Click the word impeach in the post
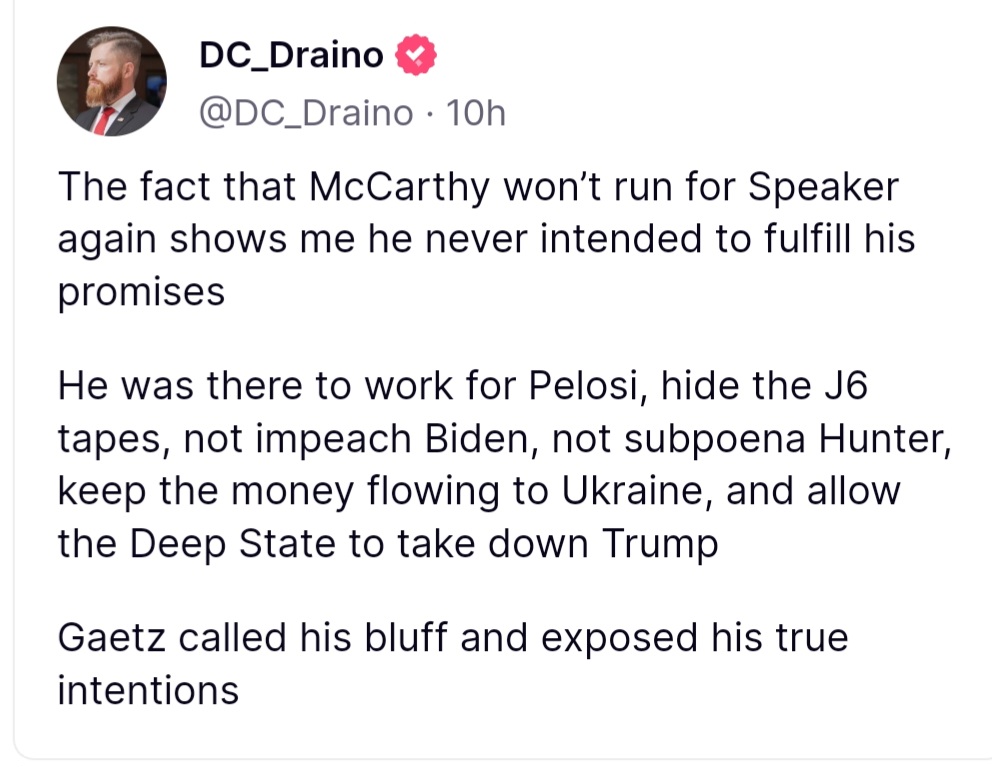 333,440
